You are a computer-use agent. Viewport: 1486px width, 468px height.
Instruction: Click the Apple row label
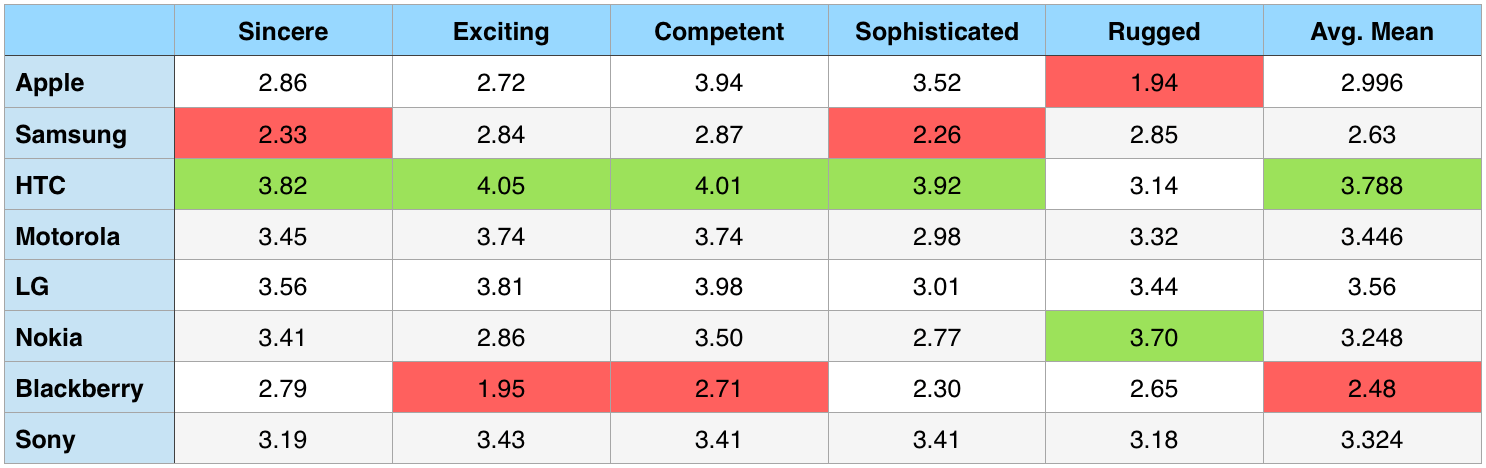click(x=51, y=82)
